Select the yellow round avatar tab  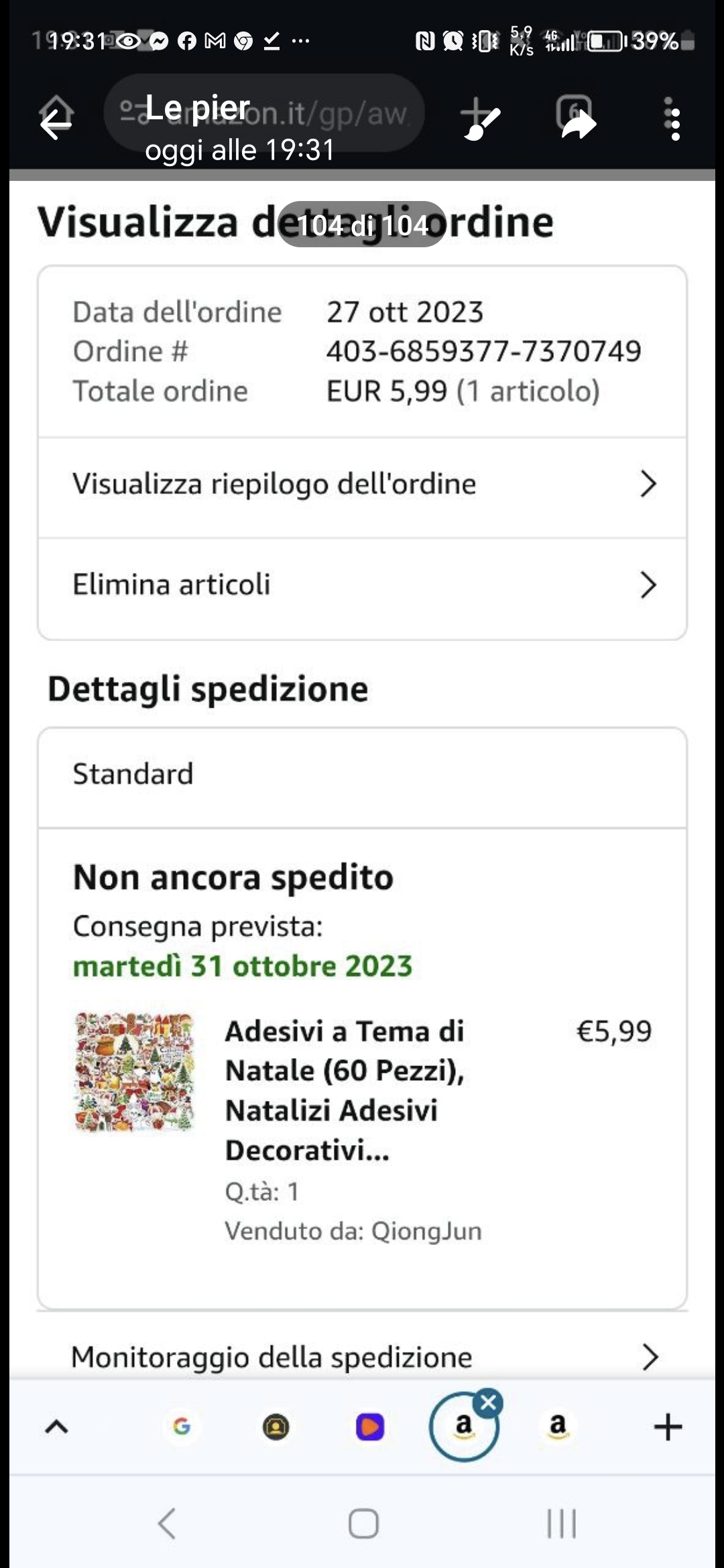point(276,1427)
